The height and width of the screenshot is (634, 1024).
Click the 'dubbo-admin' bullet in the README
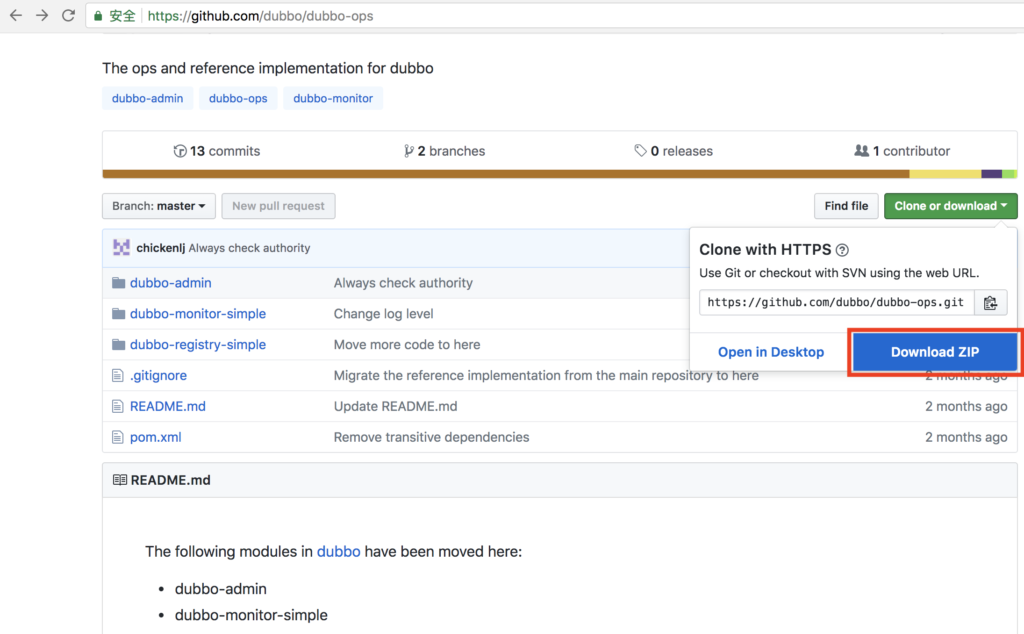pos(221,589)
